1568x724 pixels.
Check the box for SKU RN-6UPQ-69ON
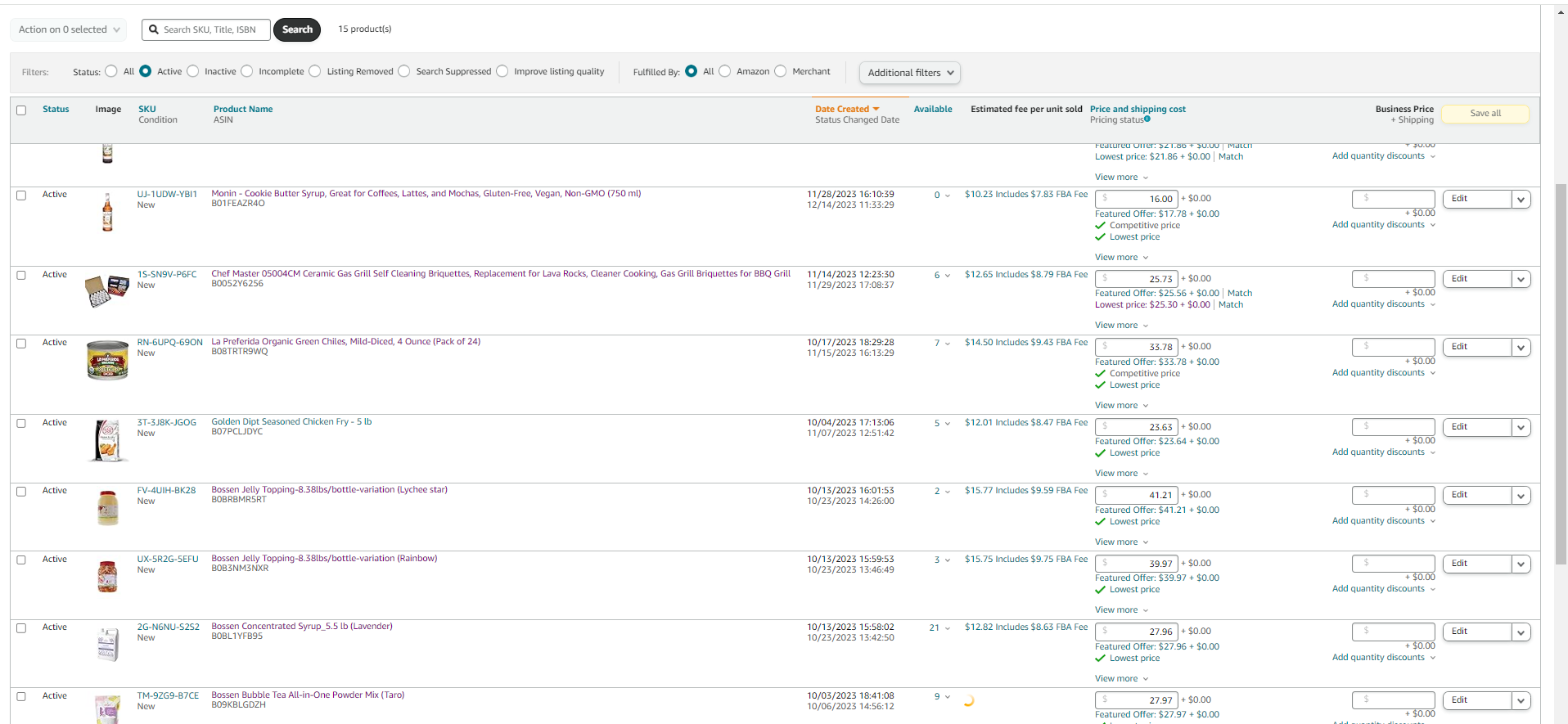tap(21, 344)
